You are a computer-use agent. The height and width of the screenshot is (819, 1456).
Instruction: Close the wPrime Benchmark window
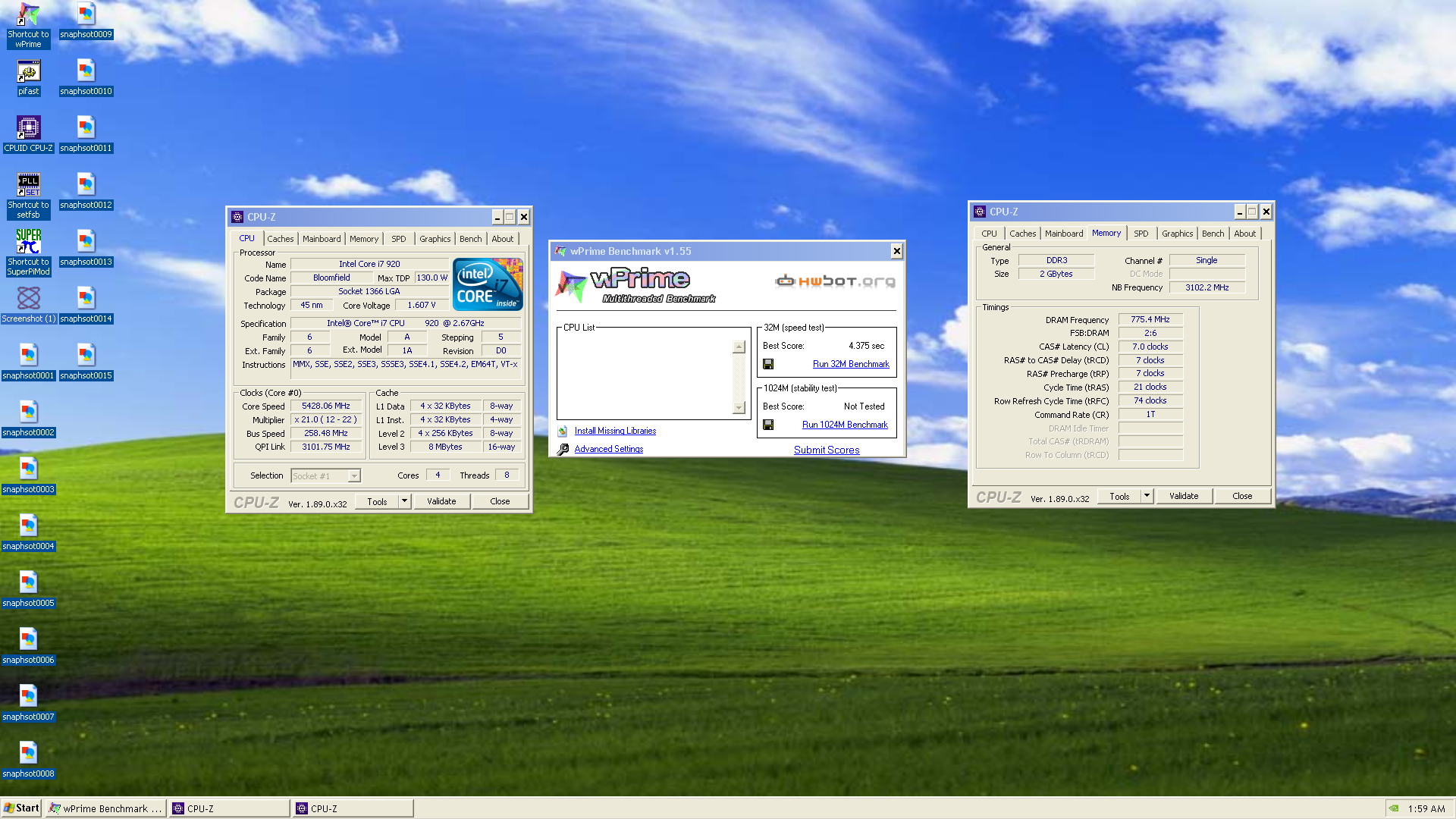[x=896, y=251]
